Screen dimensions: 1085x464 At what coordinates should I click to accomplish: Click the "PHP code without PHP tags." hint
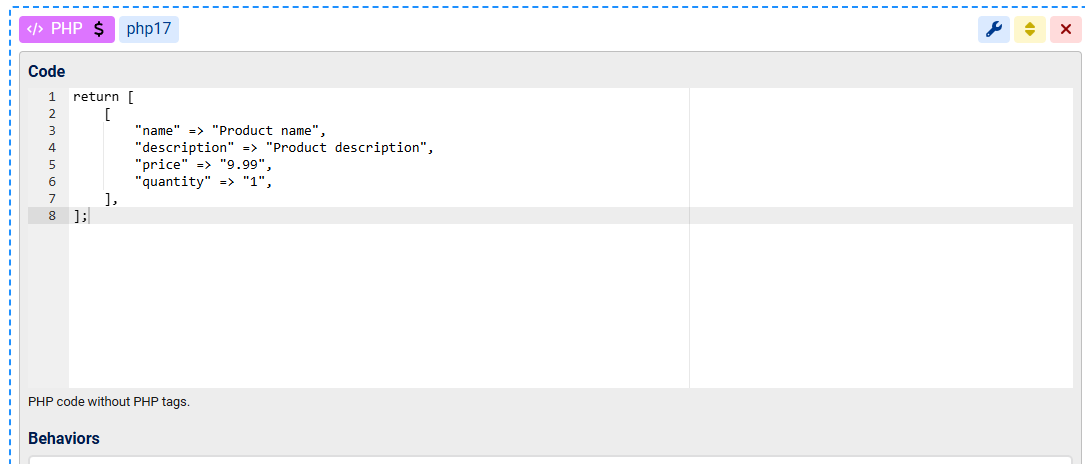click(x=109, y=402)
